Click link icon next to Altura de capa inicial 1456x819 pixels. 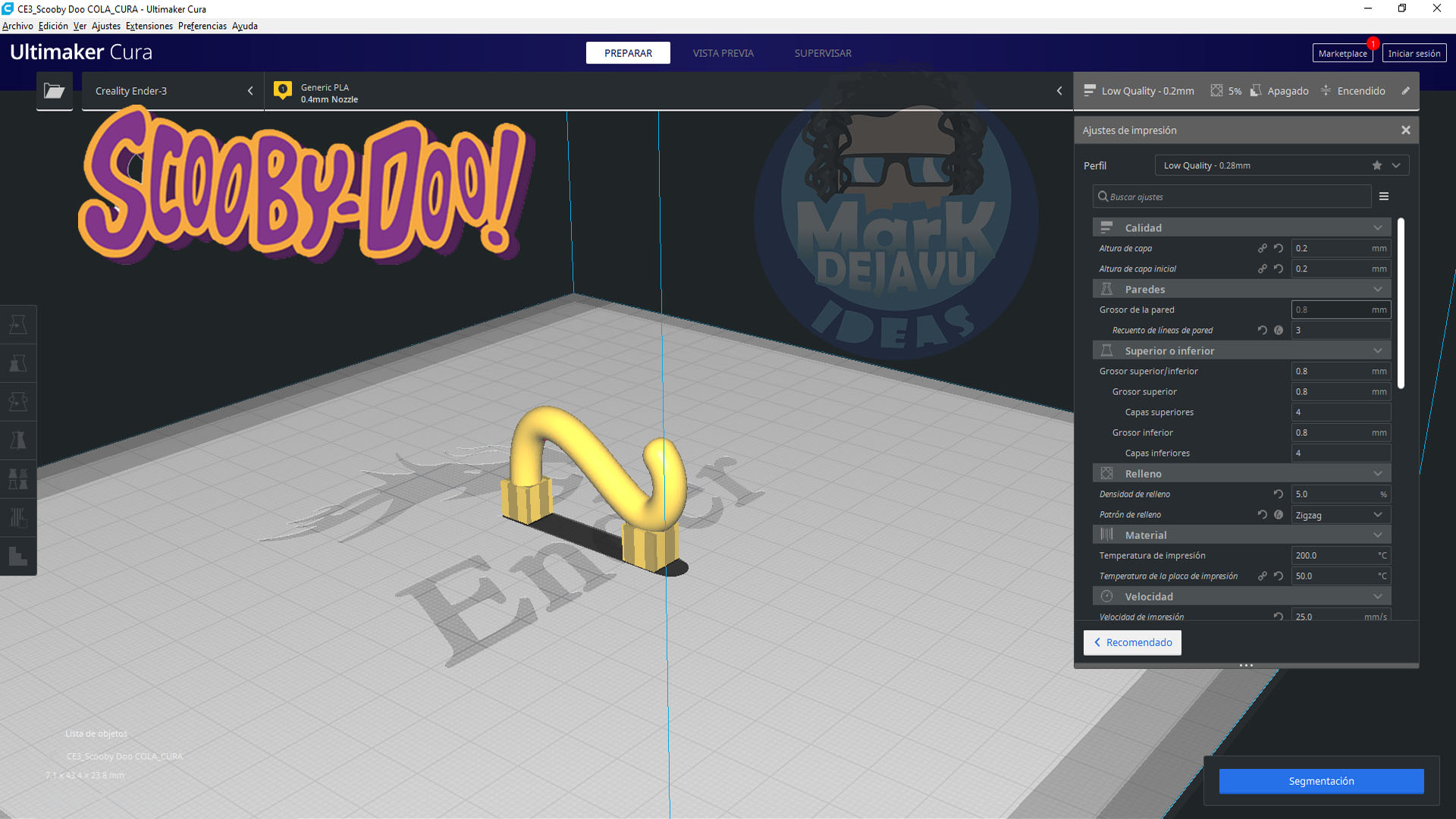point(1262,268)
